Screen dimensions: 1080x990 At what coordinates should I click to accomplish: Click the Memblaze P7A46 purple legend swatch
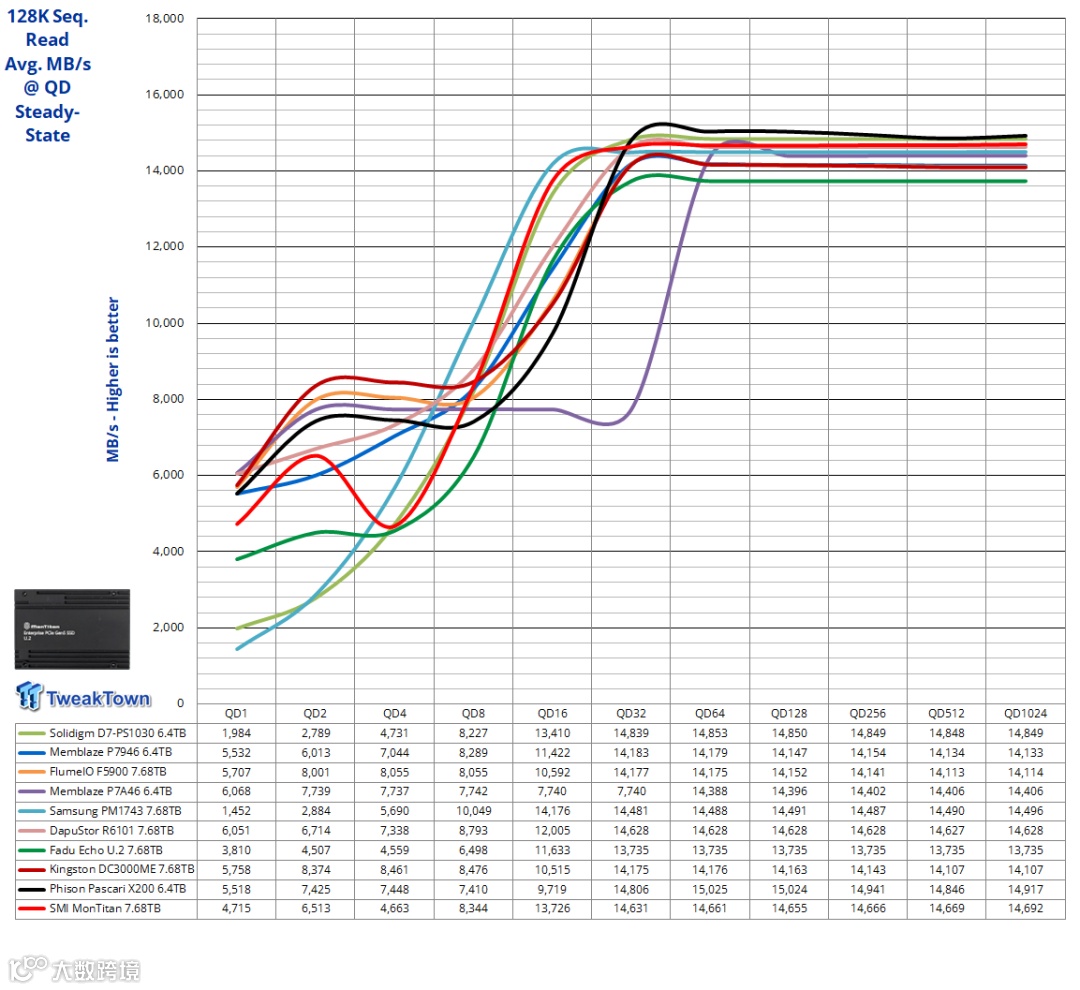(x=32, y=792)
